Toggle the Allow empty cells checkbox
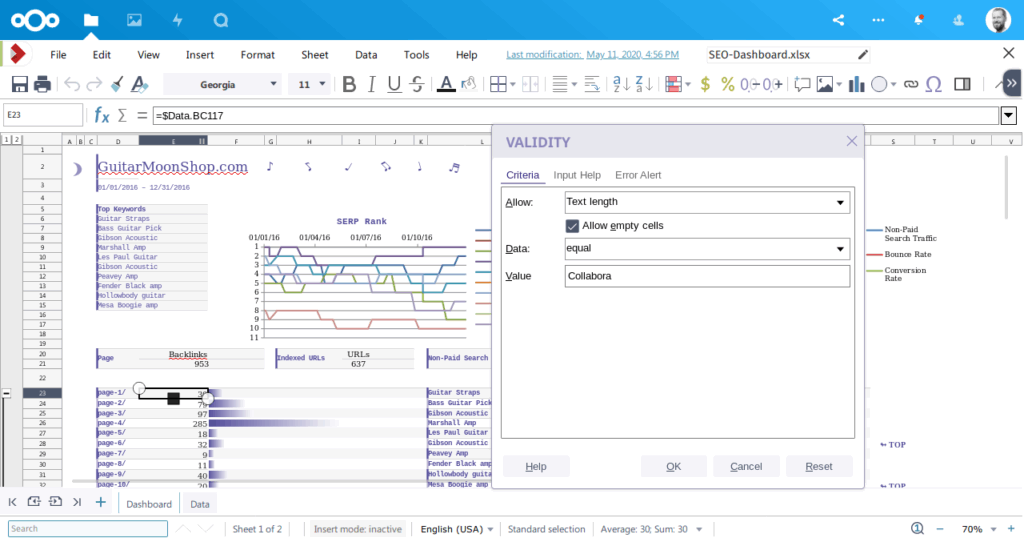1024x542 pixels. [573, 226]
